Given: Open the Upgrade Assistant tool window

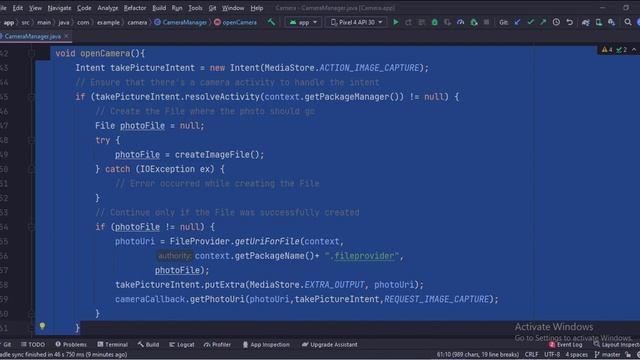Looking at the screenshot, I should 329,344.
